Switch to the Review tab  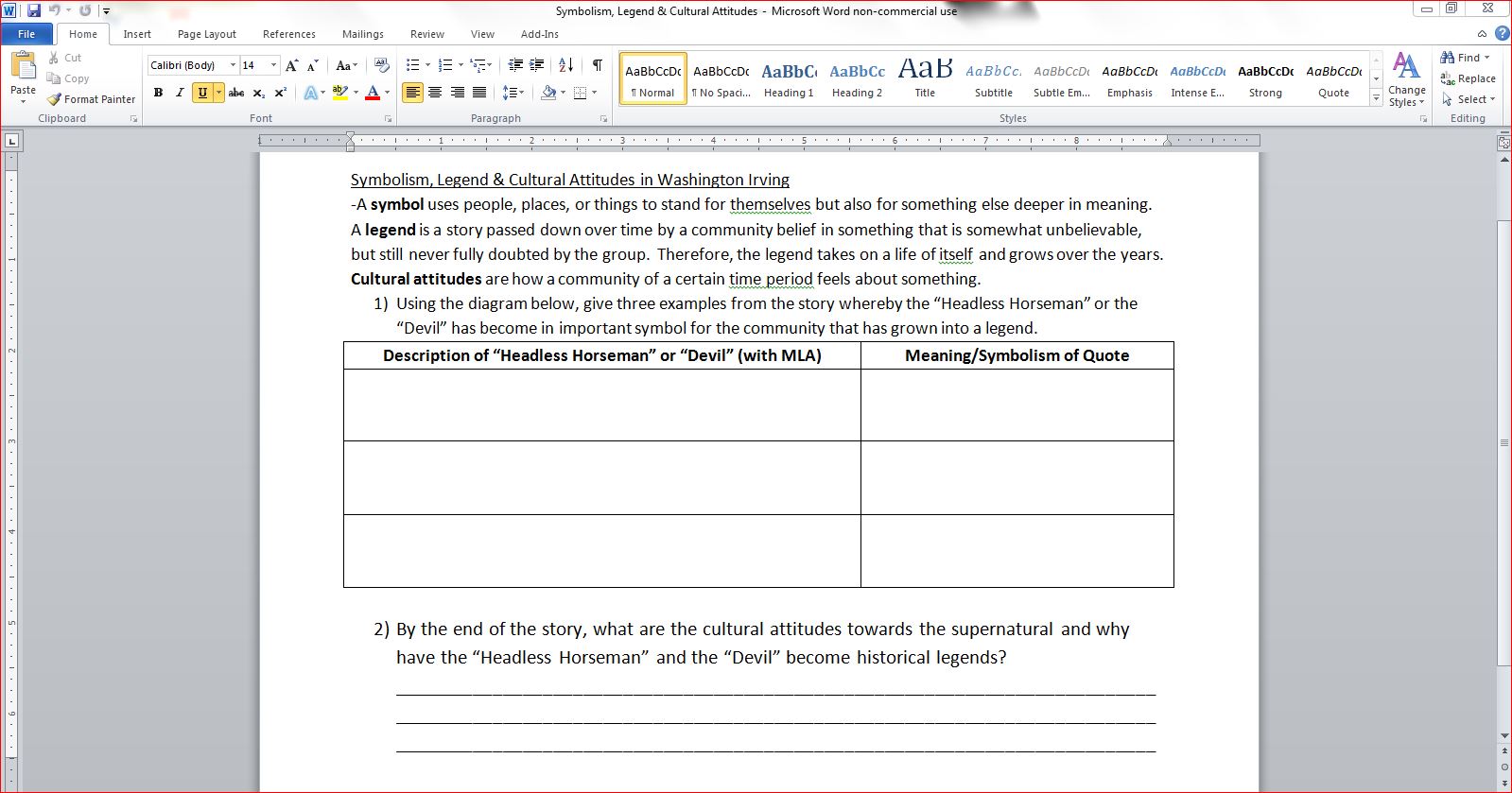[427, 34]
